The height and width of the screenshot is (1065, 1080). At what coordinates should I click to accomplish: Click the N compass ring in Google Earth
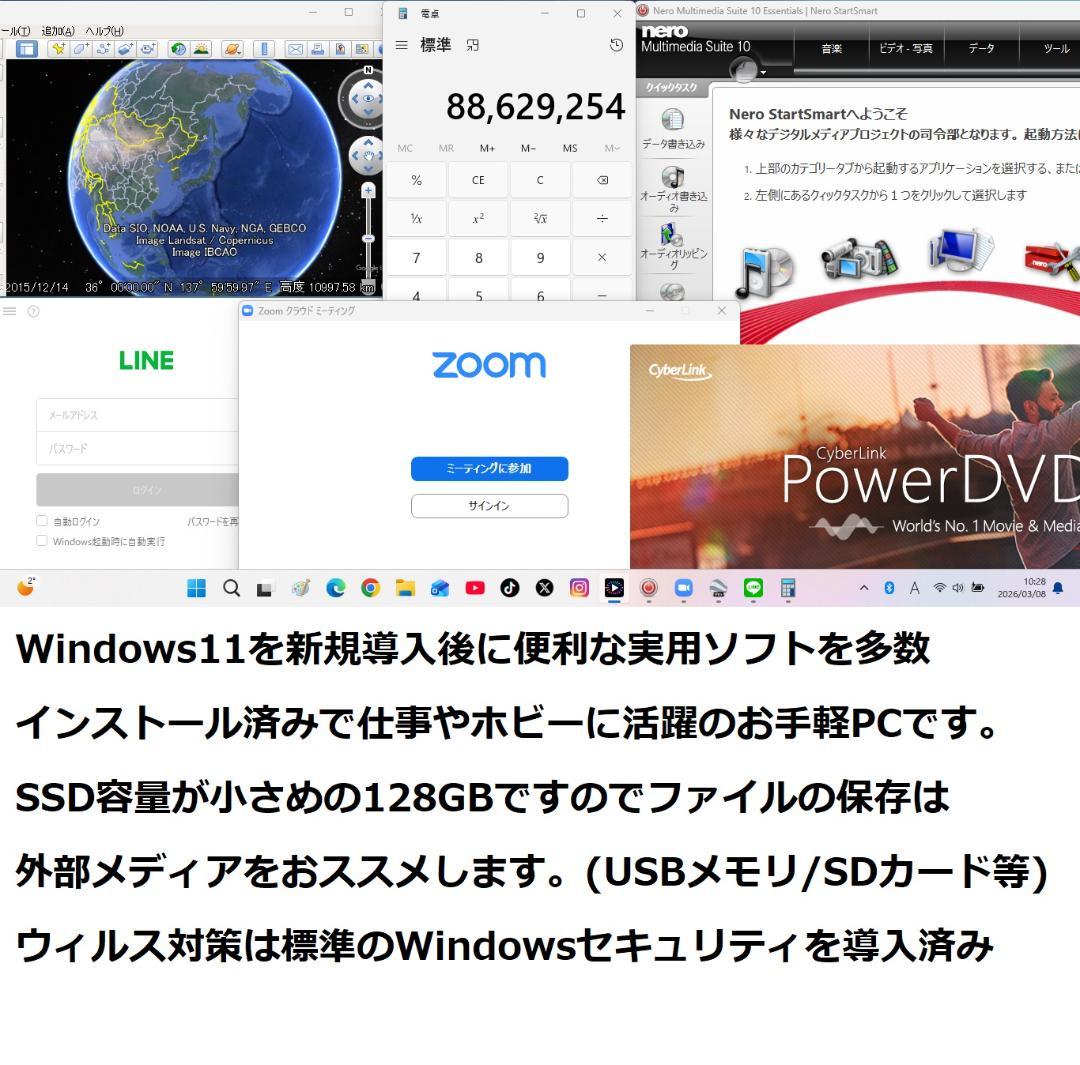(x=368, y=70)
